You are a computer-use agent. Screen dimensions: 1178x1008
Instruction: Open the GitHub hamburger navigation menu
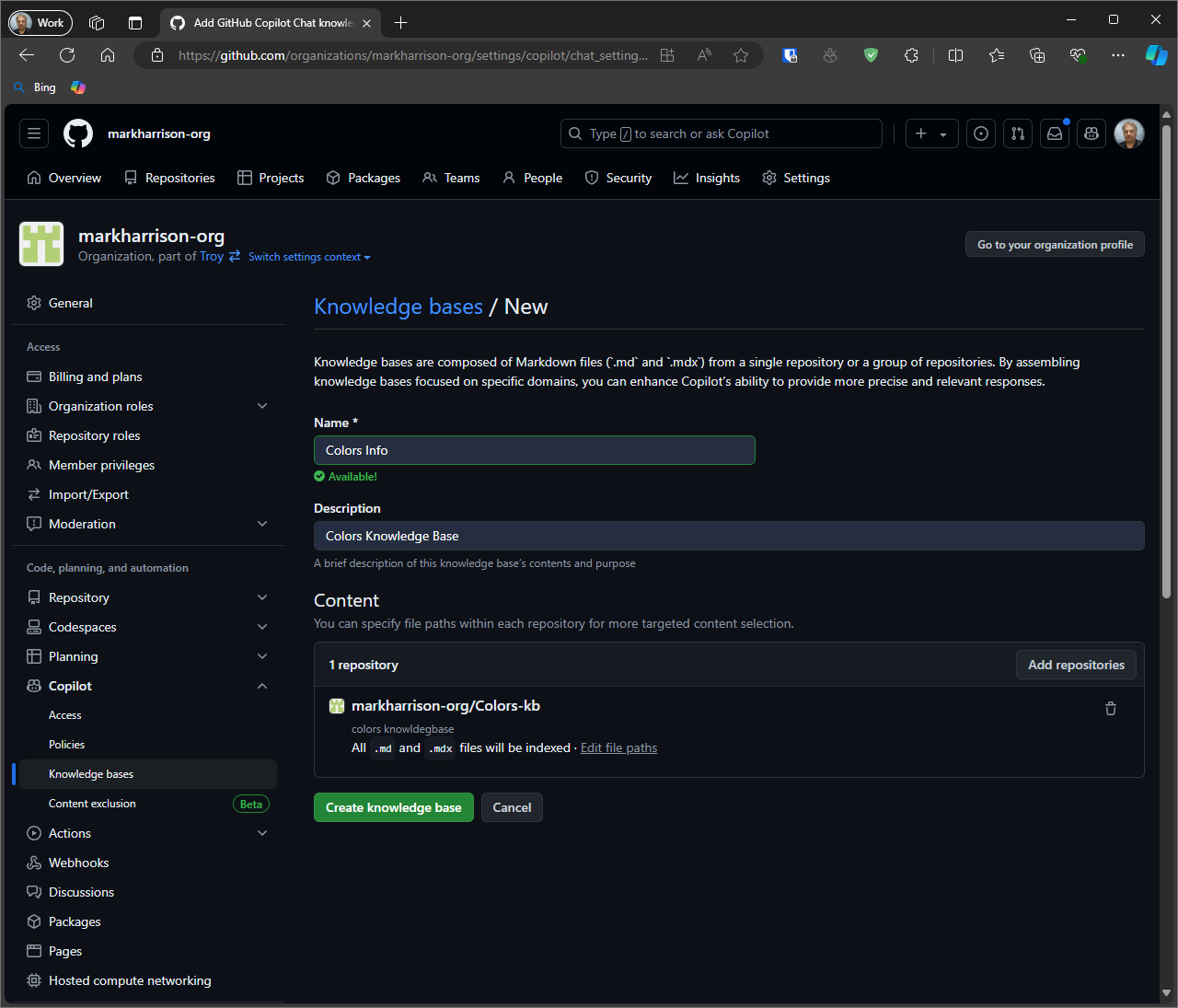pos(34,133)
